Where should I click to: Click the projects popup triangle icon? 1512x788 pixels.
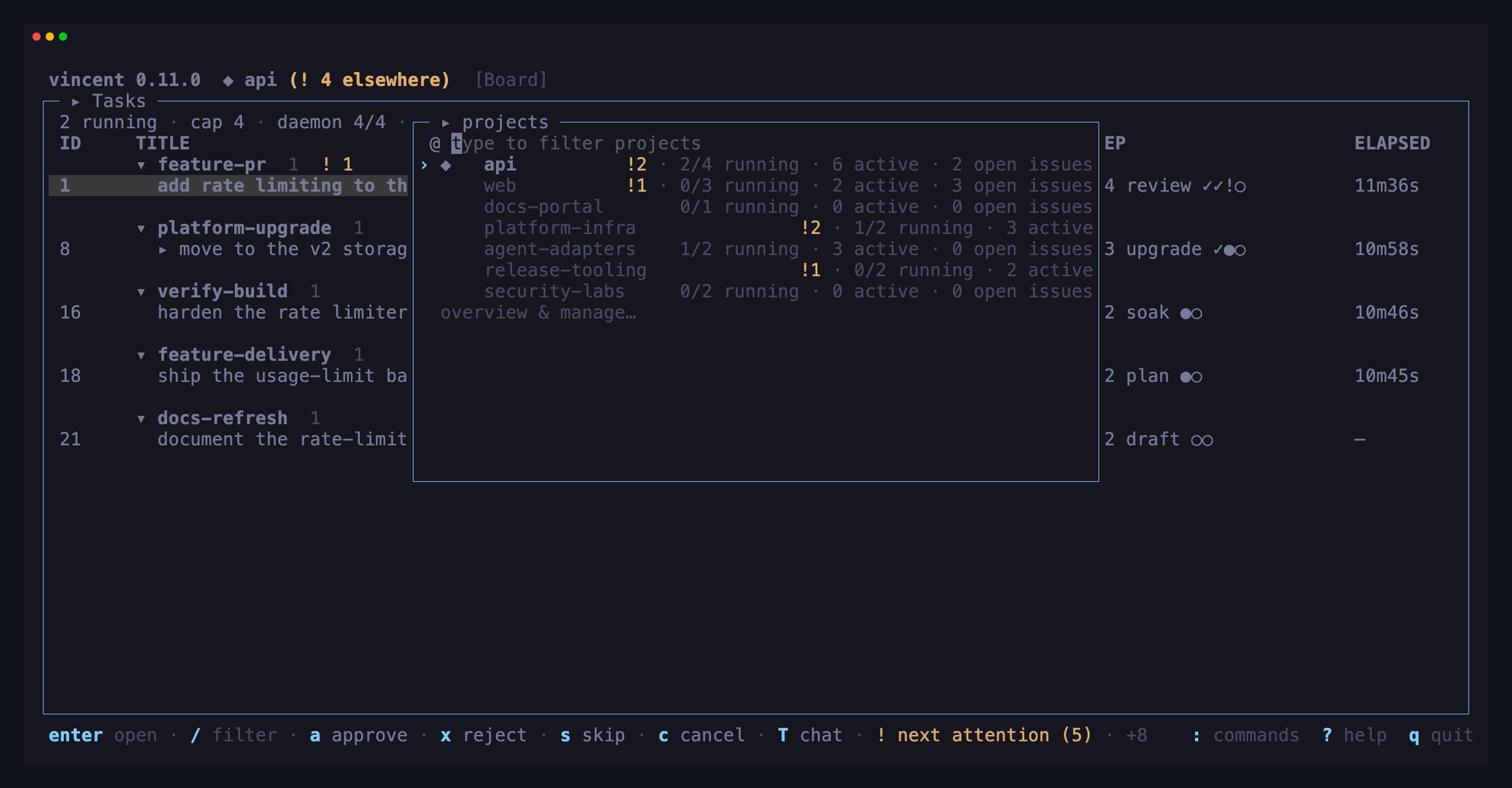click(x=445, y=122)
